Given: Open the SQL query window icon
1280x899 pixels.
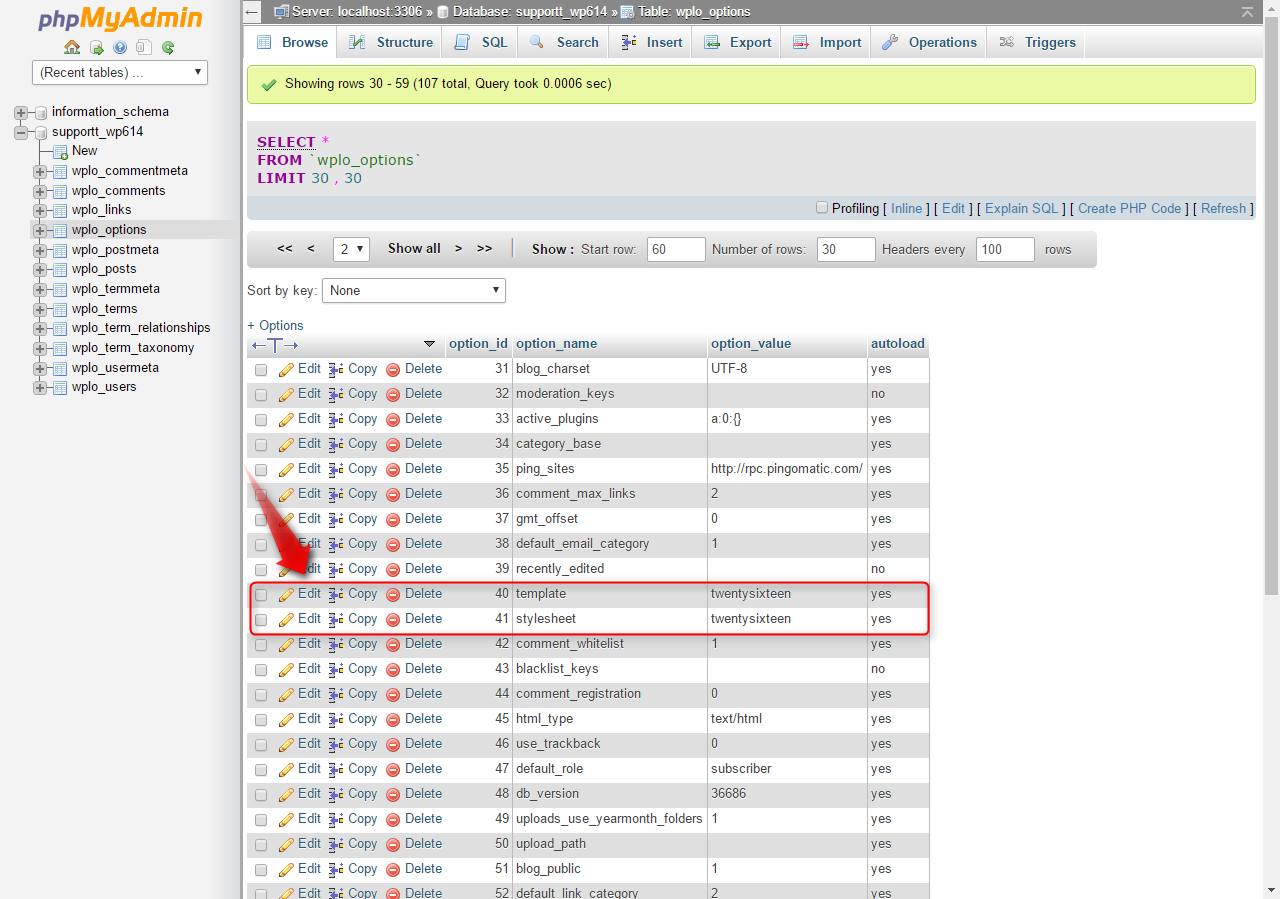Looking at the screenshot, I should pyautogui.click(x=144, y=47).
